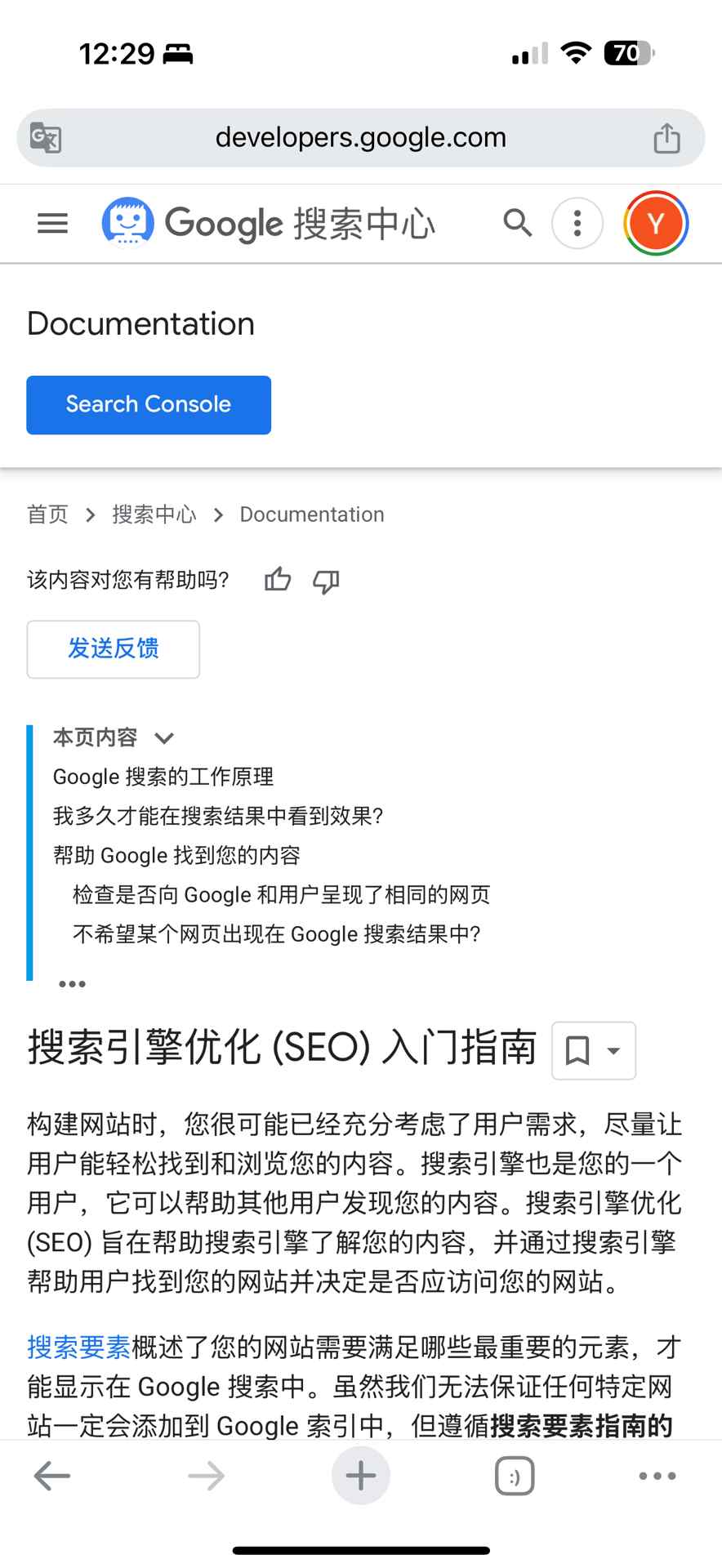Viewport: 722px width, 1568px height.
Task: Open browser tab switcher icon
Action: click(515, 1477)
